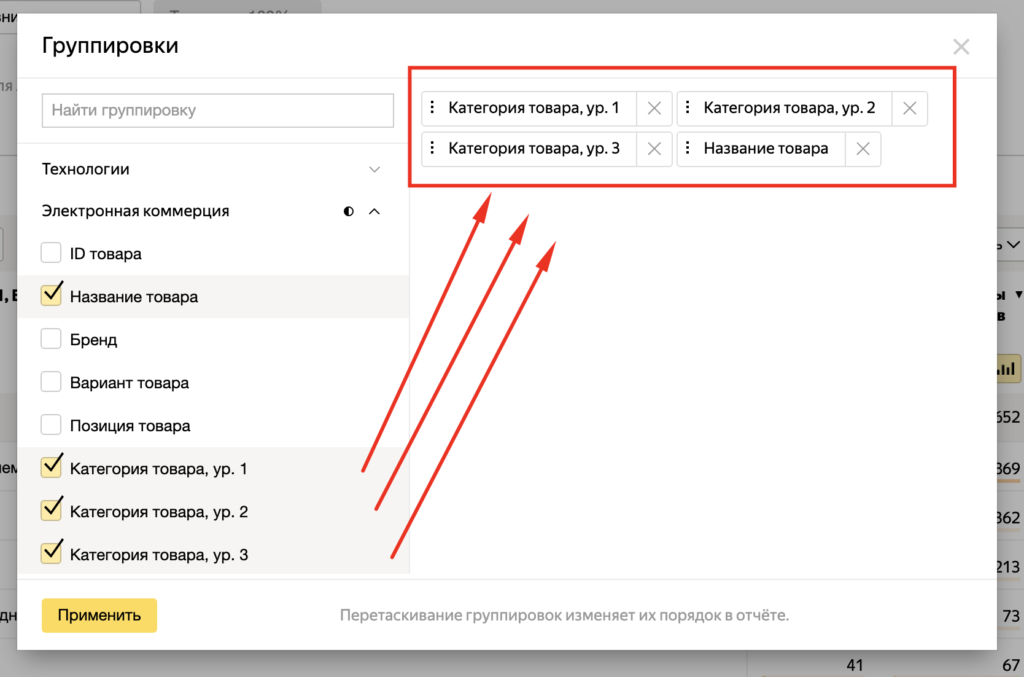Uncheck Категория товара, ур. 1 checkbox
The width and height of the screenshot is (1024, 677).
click(51, 467)
